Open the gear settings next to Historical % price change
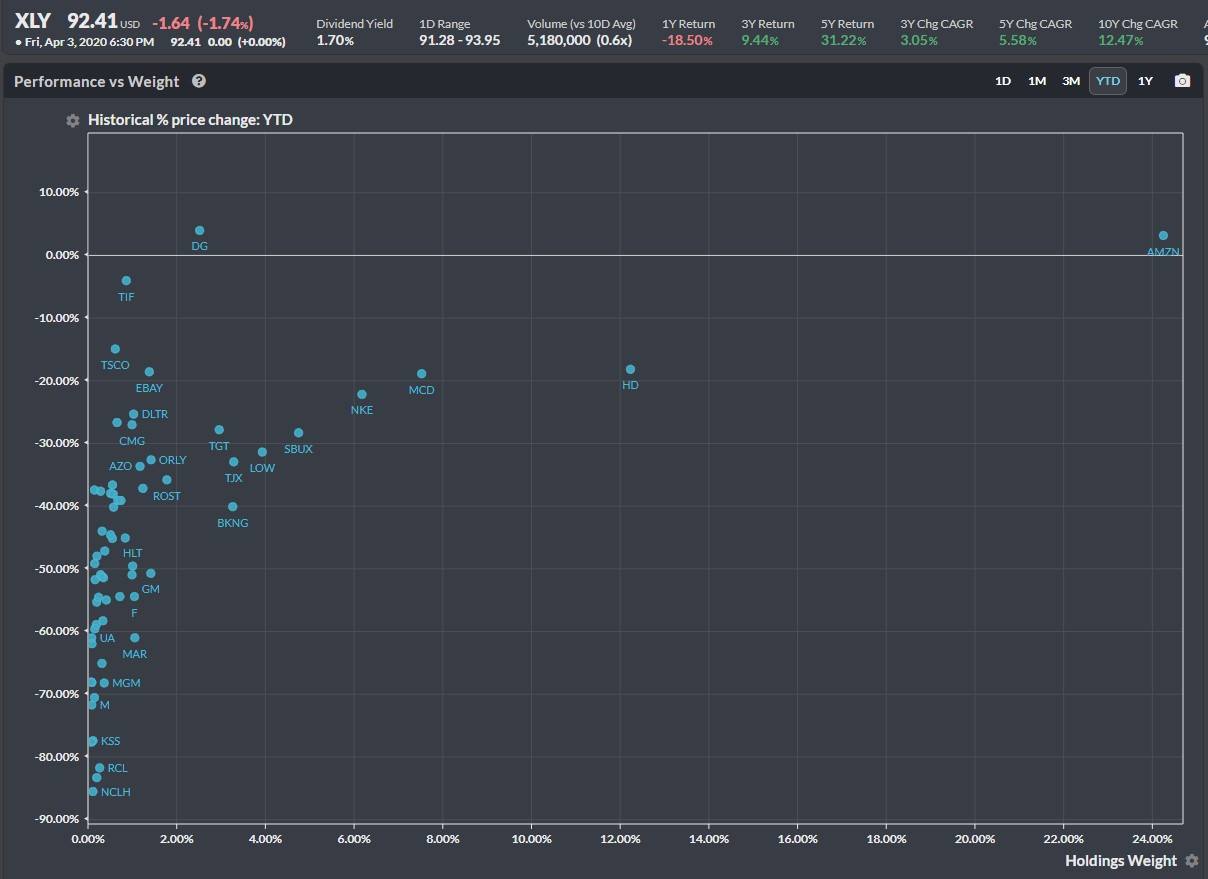 coord(73,120)
